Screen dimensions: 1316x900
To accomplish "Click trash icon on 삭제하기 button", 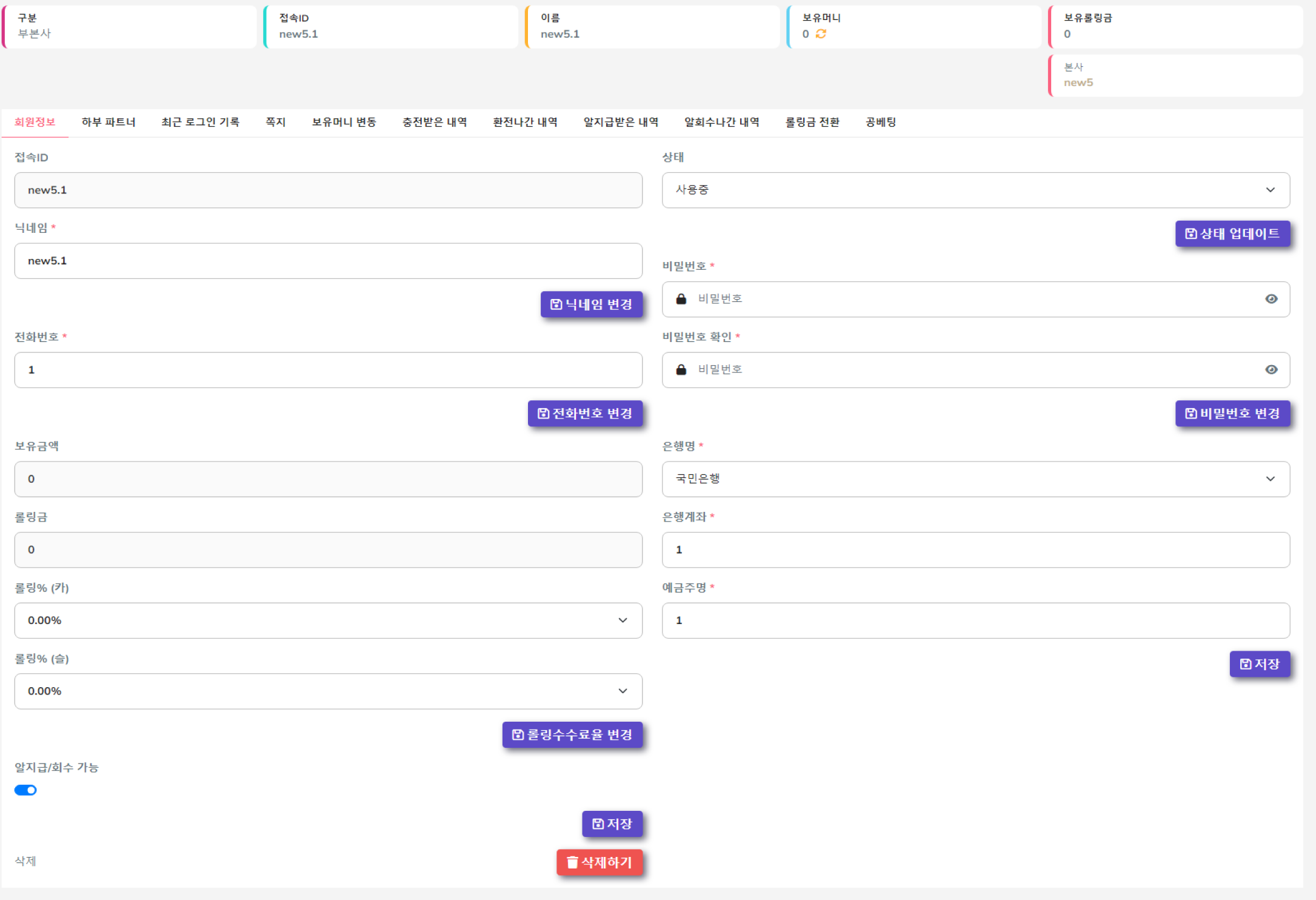I will 572,862.
